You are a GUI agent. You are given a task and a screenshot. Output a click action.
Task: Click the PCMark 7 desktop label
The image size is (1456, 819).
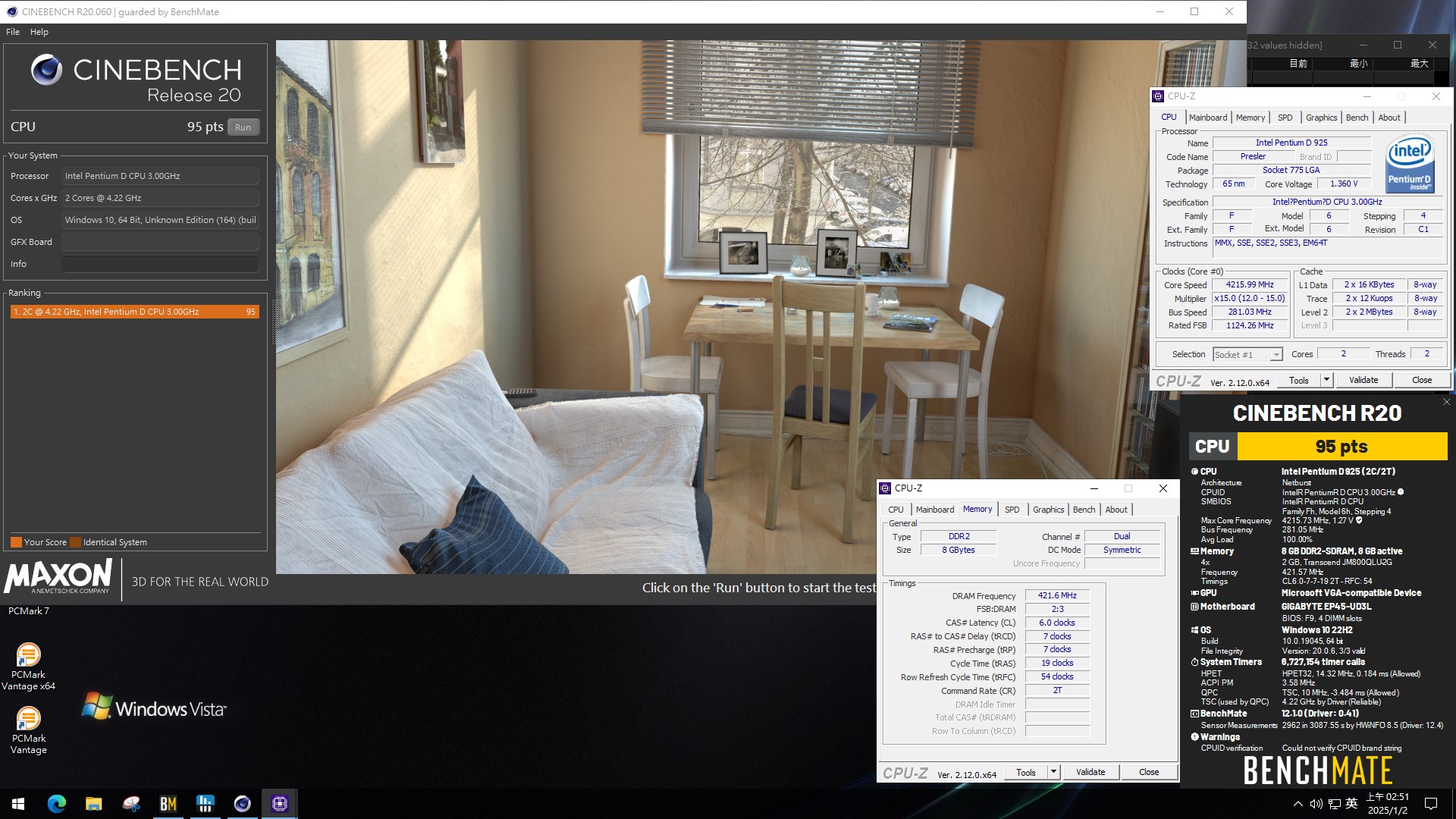coord(29,611)
